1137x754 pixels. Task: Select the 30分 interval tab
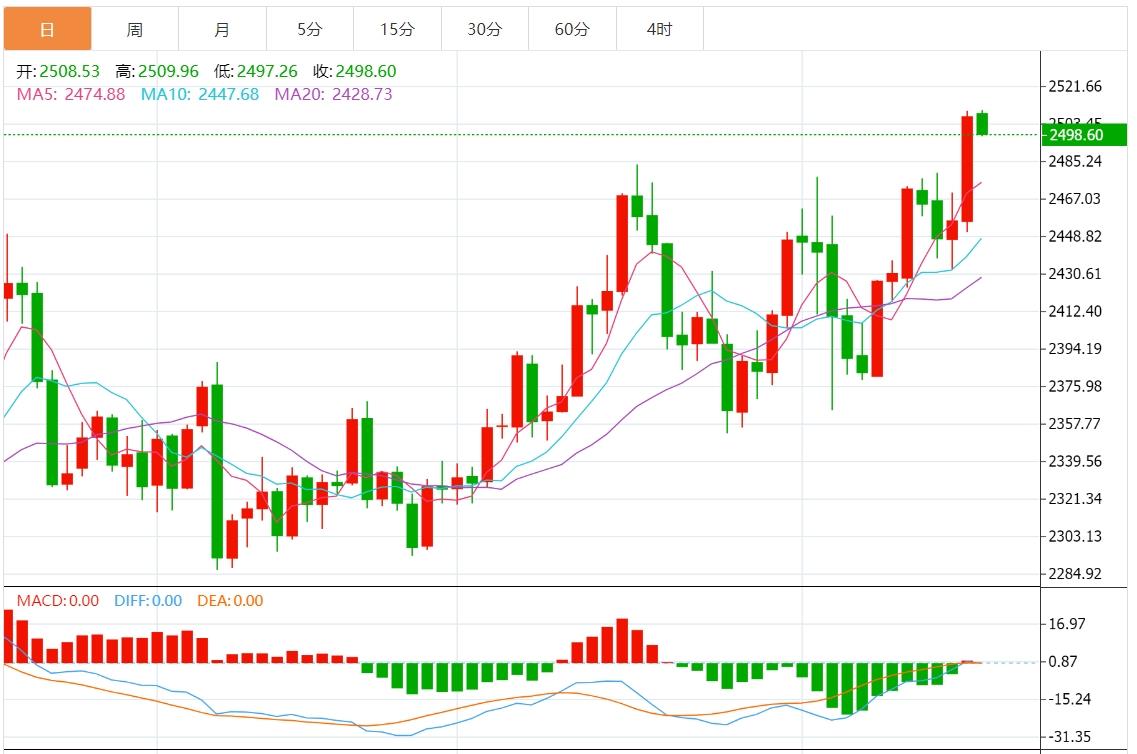pos(484,29)
